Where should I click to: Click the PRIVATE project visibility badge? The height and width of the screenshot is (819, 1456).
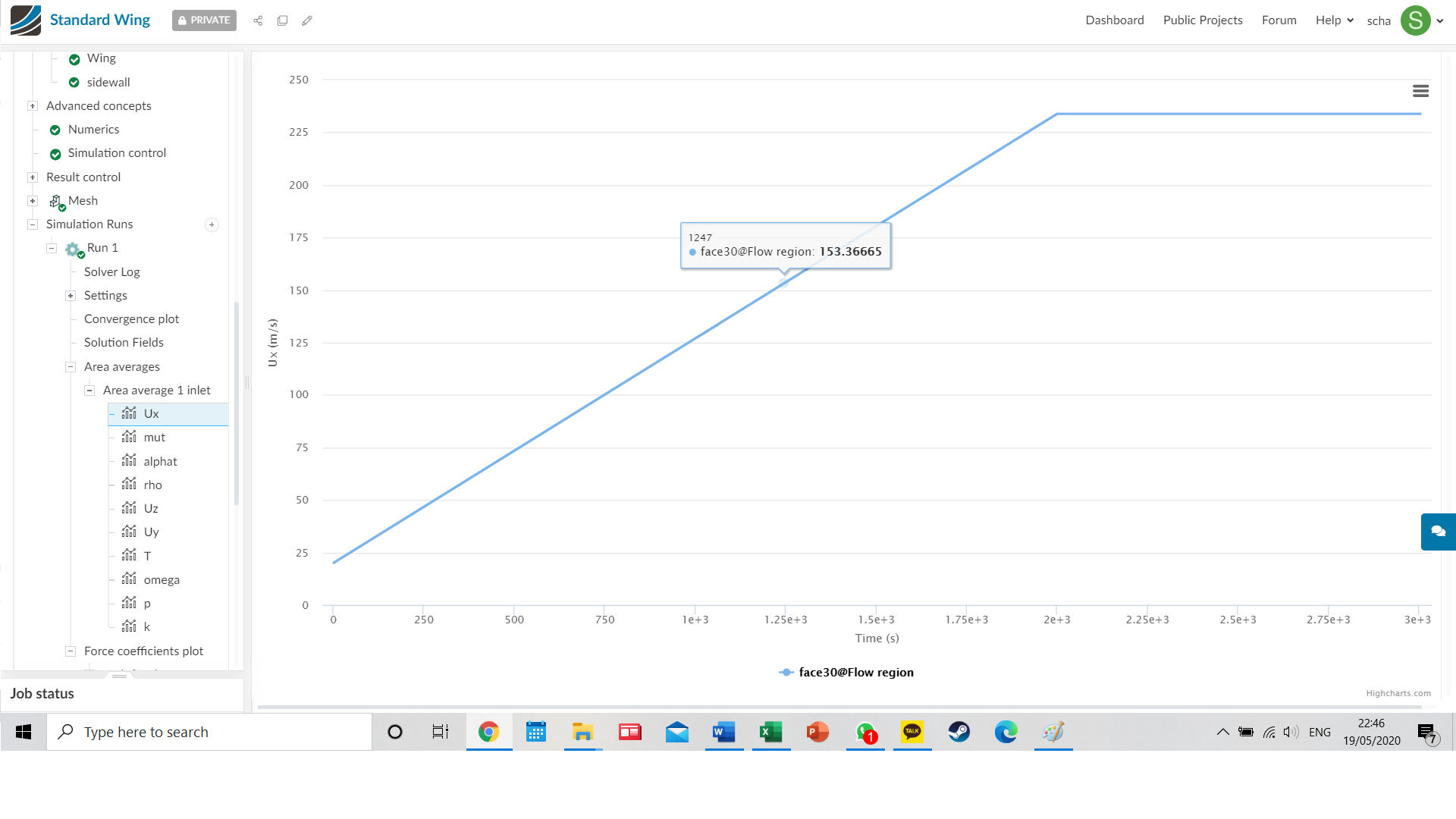(204, 20)
